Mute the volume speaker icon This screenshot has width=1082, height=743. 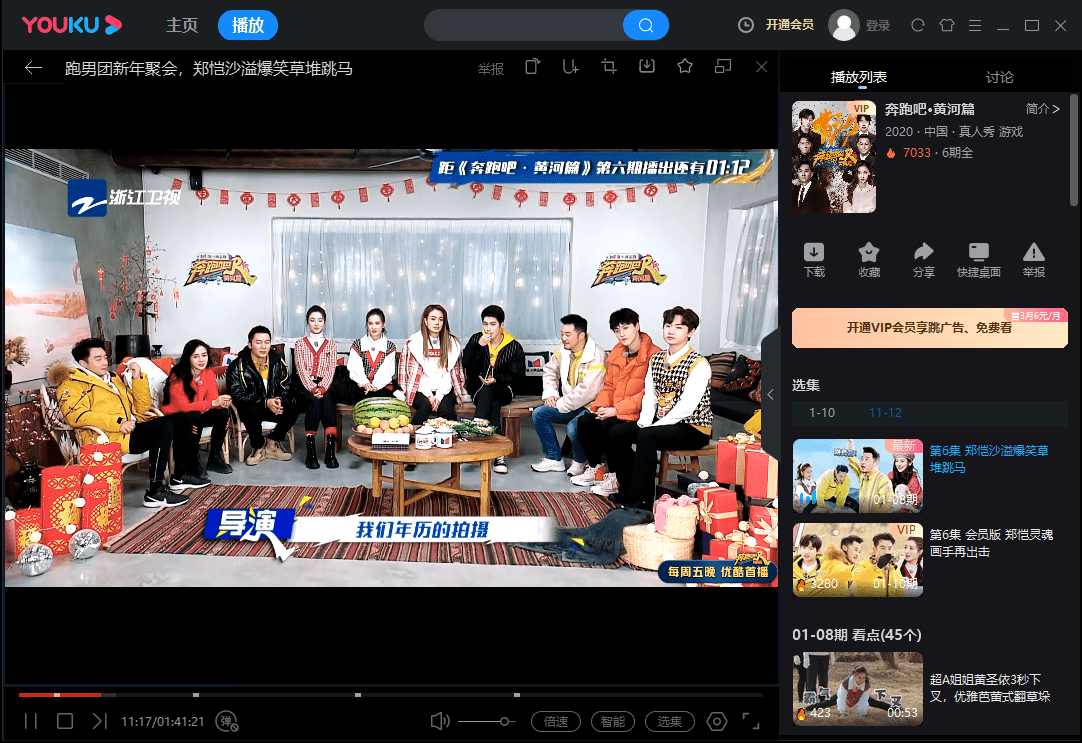tap(440, 721)
